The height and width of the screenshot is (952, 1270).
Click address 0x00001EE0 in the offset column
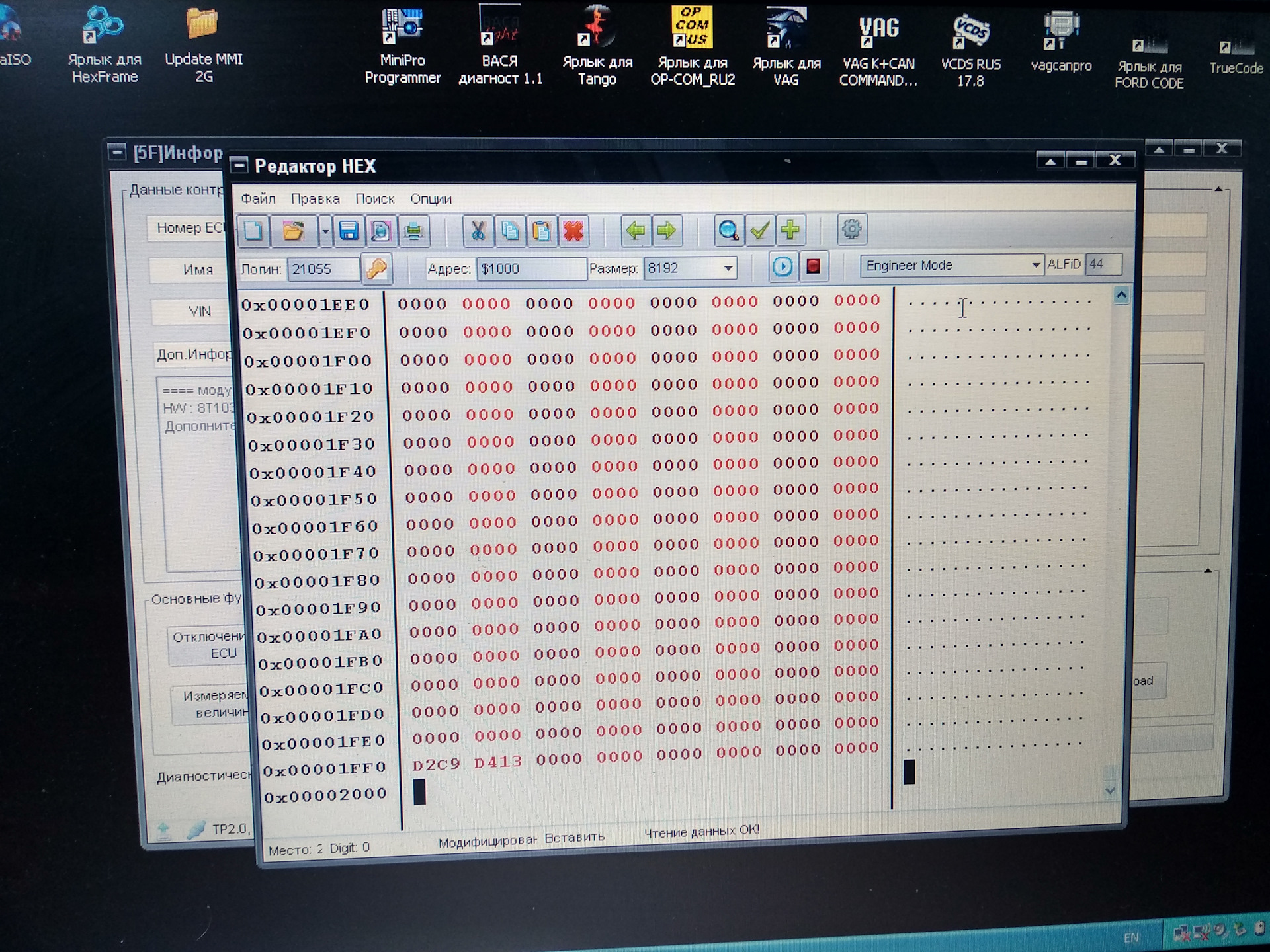[x=306, y=305]
